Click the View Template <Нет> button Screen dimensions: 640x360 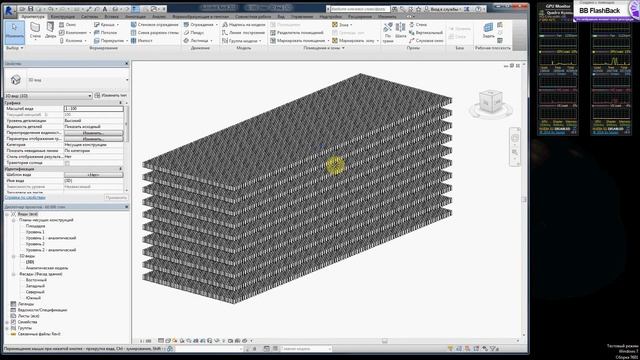point(93,175)
